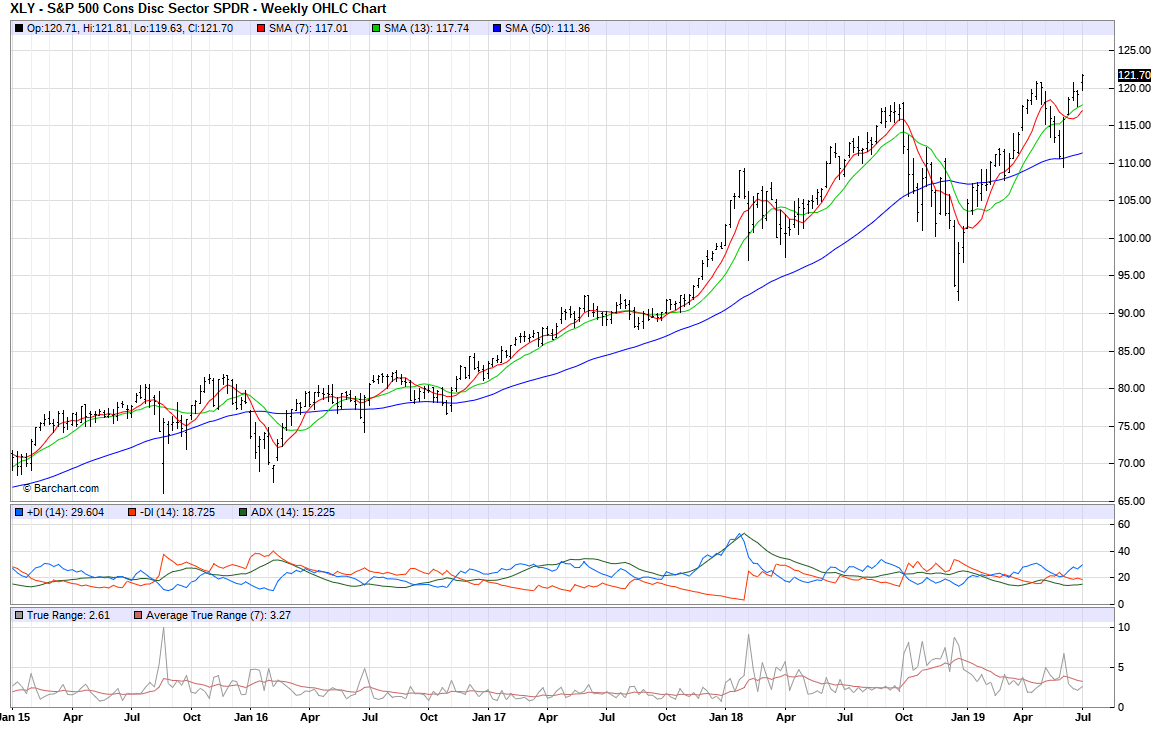Select the 115.00 price axis label
The height and width of the screenshot is (748, 1156).
click(x=1134, y=126)
